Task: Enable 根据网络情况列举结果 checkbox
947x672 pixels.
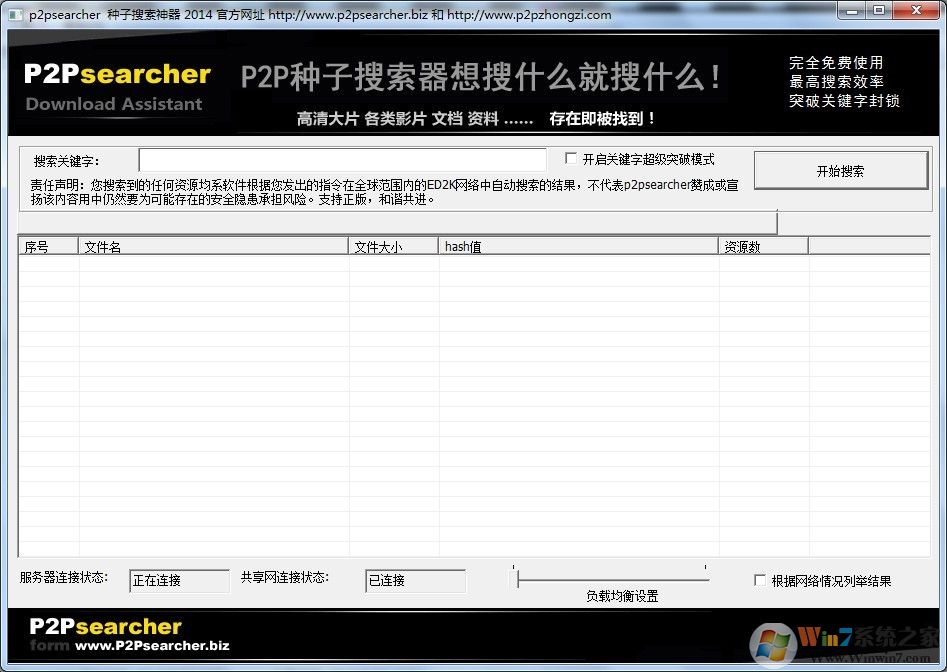Action: 758,579
